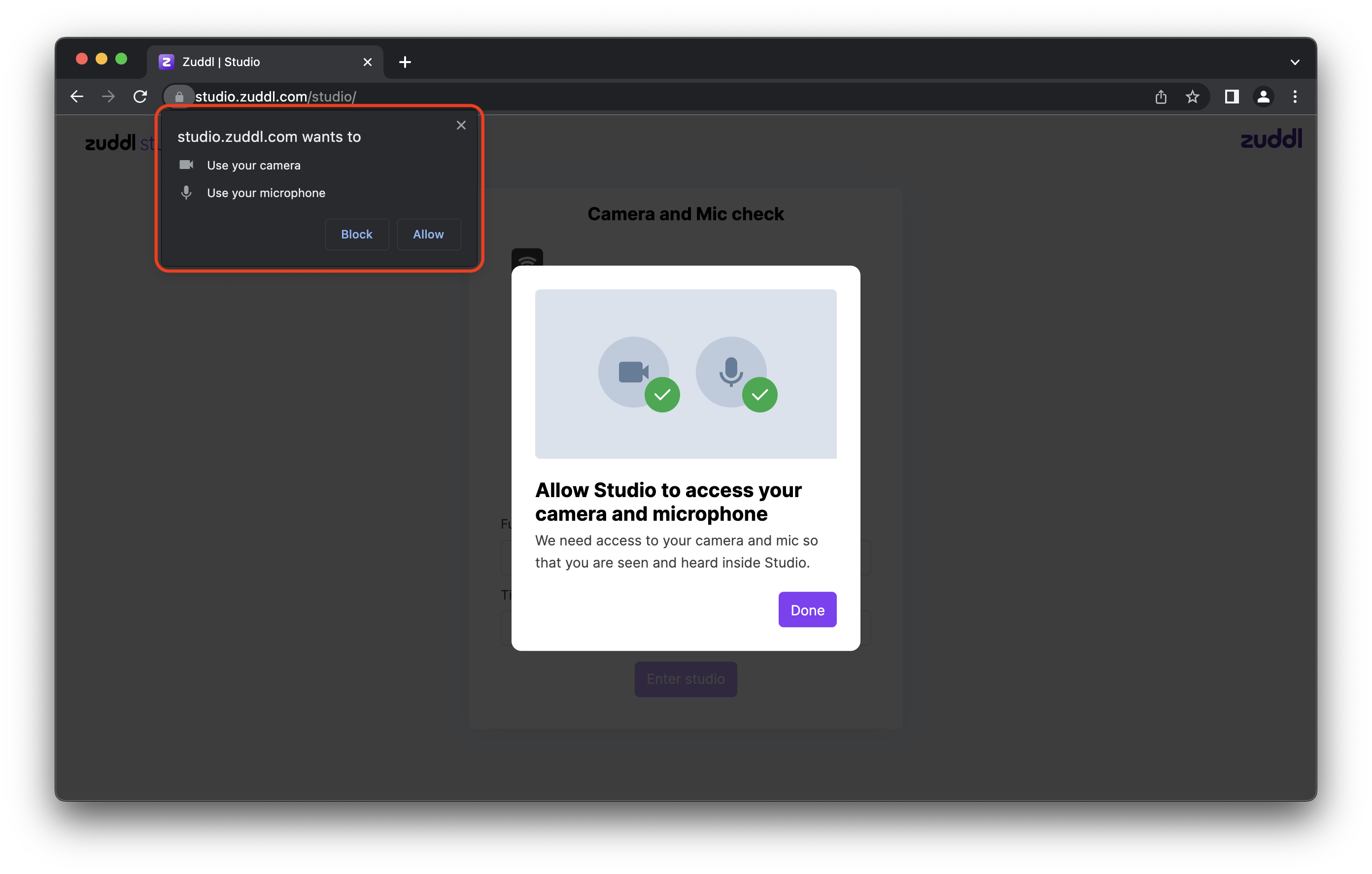Block camera and microphone access
The height and width of the screenshot is (874, 1372).
(x=357, y=234)
